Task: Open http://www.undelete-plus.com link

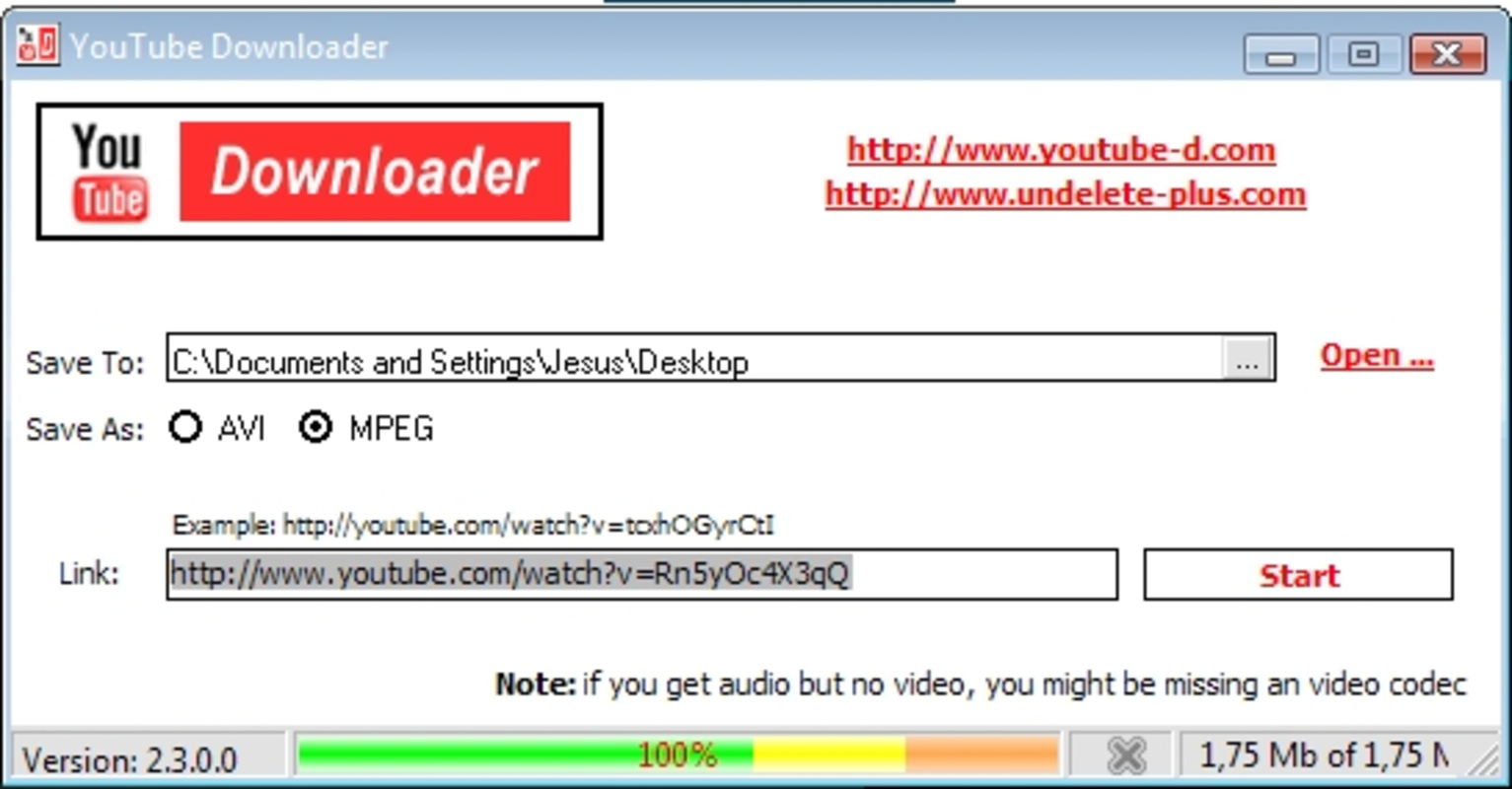Action: (x=1065, y=194)
